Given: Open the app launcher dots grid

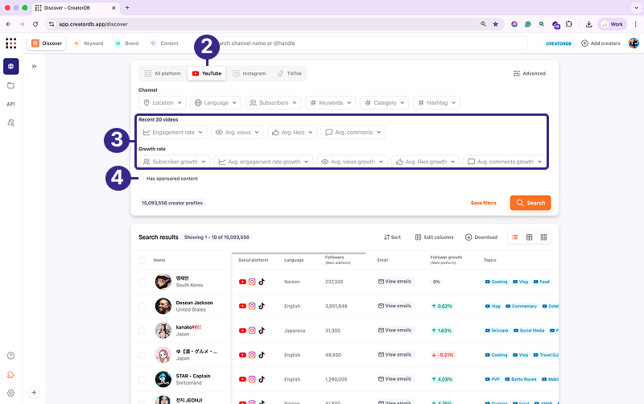Looking at the screenshot, I should coord(11,43).
